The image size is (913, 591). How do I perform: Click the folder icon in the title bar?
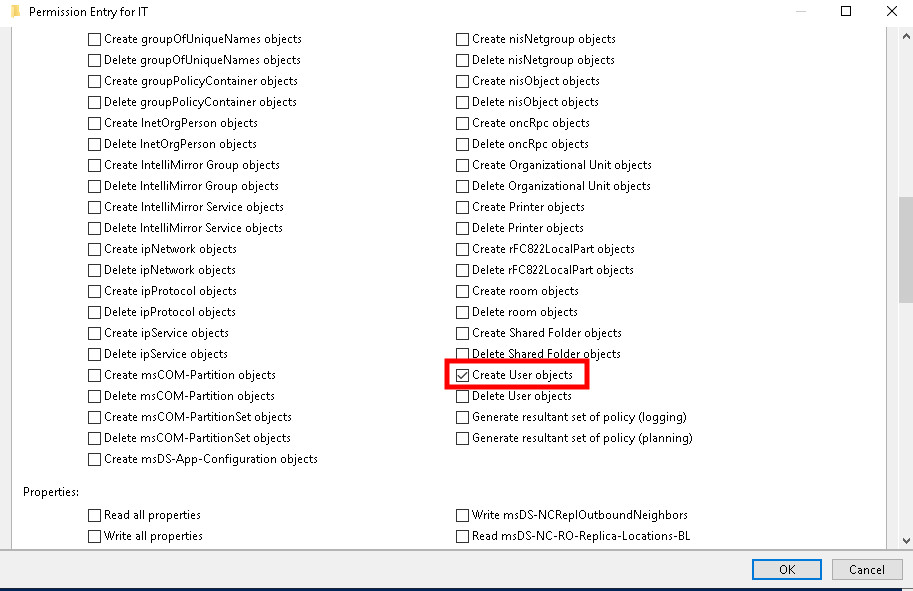(x=14, y=12)
